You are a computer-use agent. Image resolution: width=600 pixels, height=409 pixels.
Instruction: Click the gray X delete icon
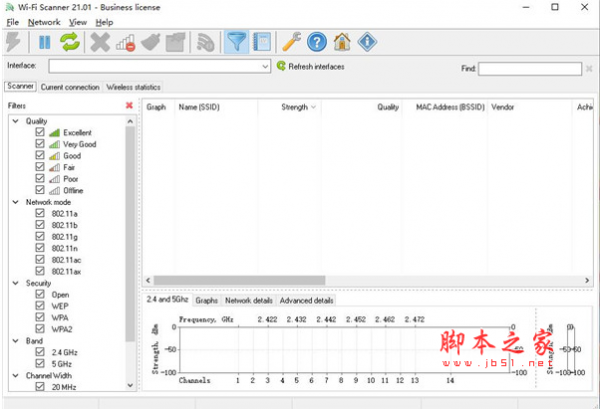click(x=100, y=42)
